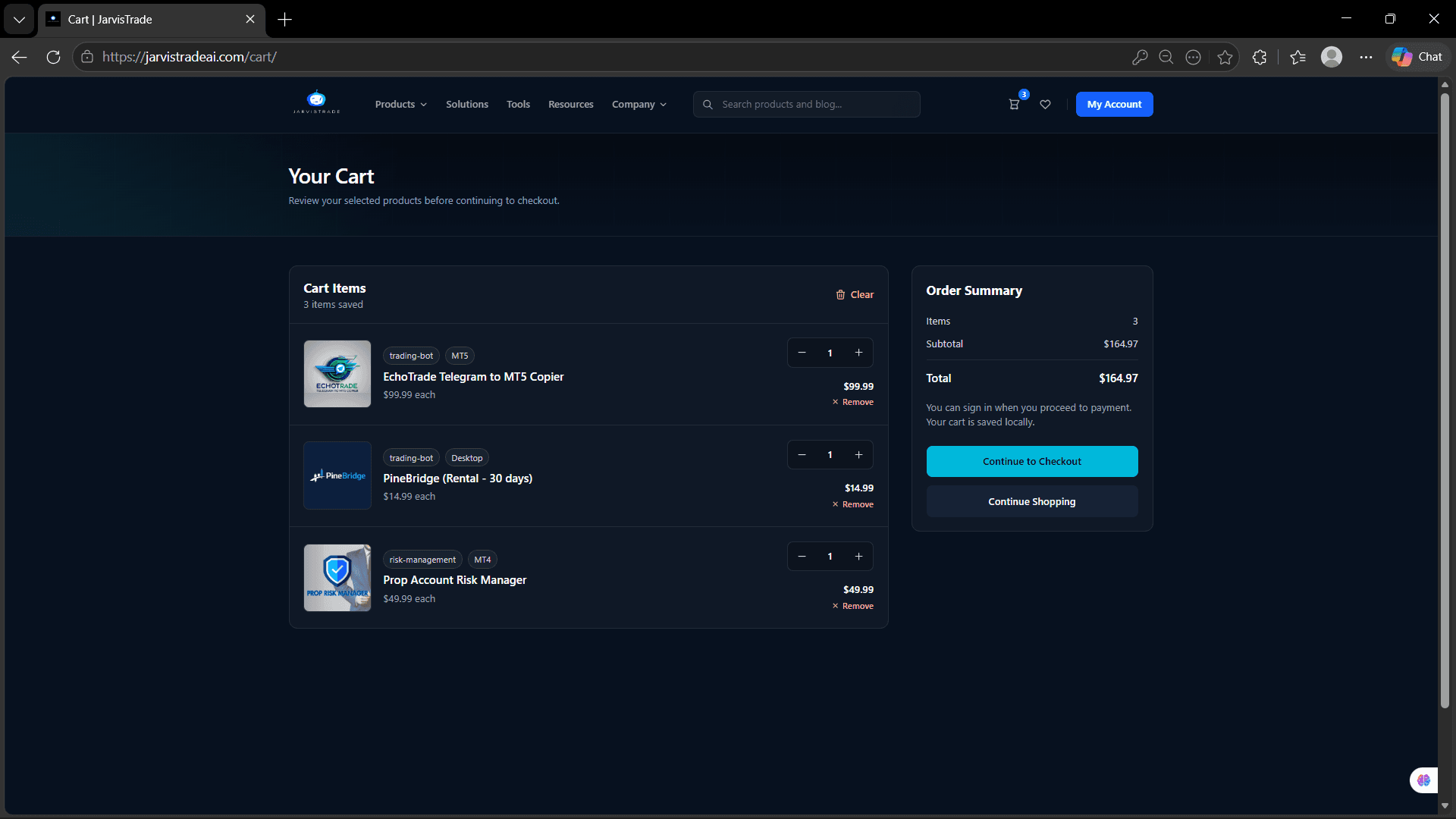Open the PineBridge product thumbnail
Screen dimensions: 1456x819
click(337, 475)
